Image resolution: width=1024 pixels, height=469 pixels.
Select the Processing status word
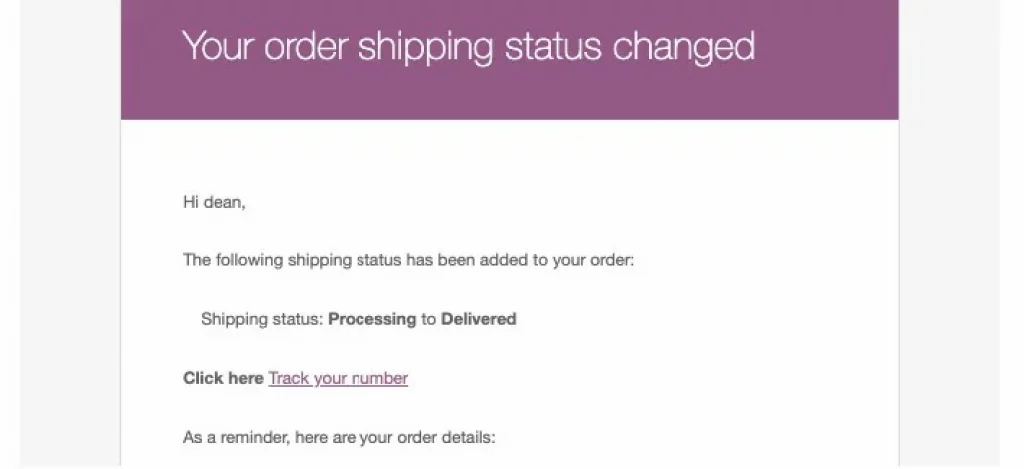pos(372,319)
